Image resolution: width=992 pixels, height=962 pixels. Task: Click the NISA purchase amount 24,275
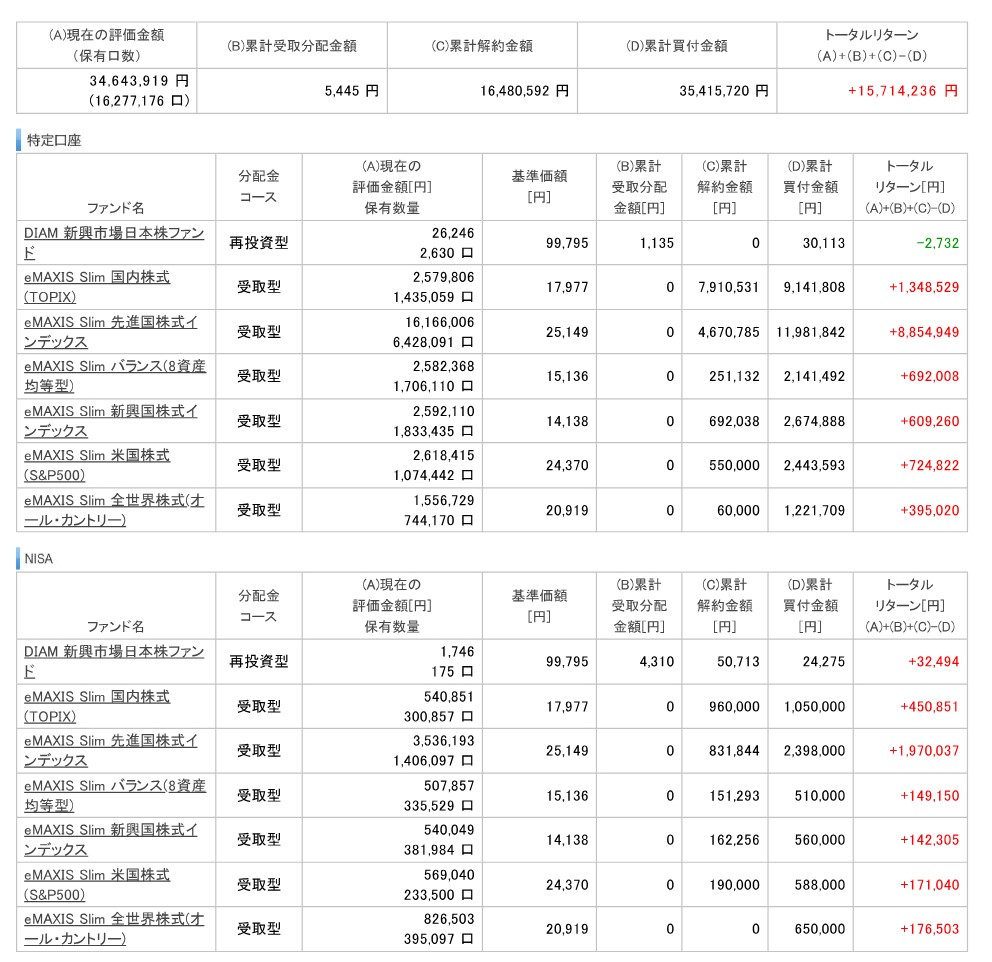click(824, 662)
